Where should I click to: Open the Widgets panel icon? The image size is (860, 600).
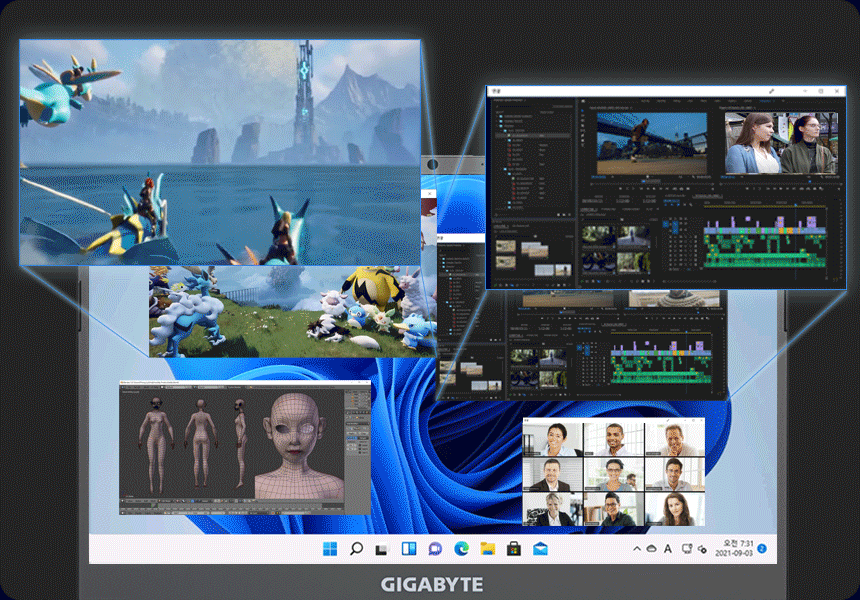tap(409, 548)
